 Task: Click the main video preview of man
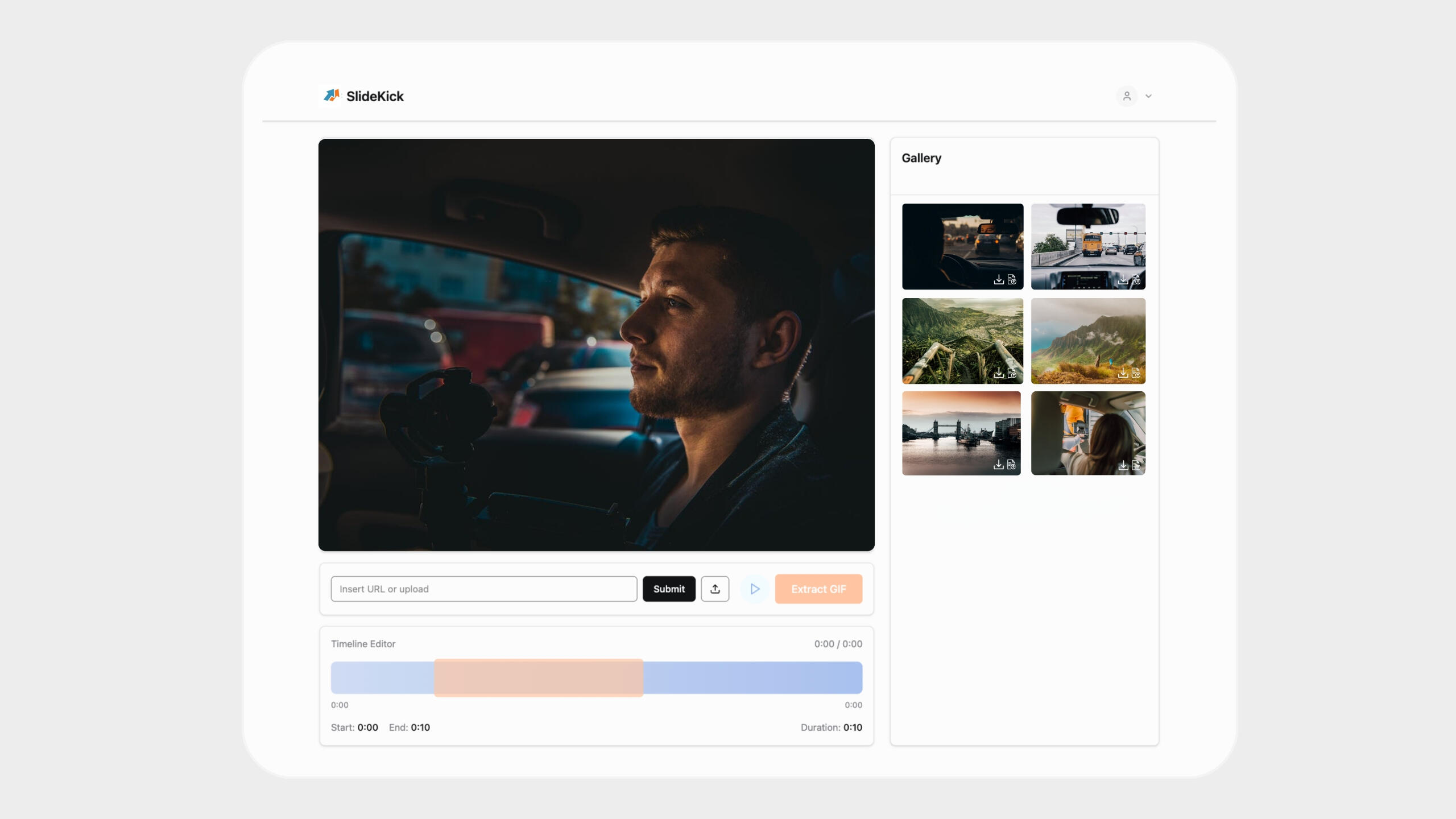[596, 345]
